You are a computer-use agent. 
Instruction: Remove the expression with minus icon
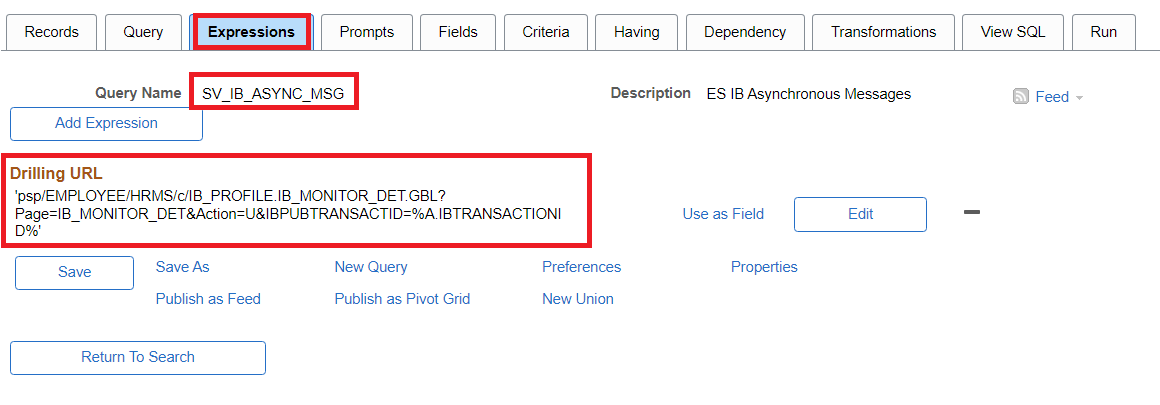(971, 212)
